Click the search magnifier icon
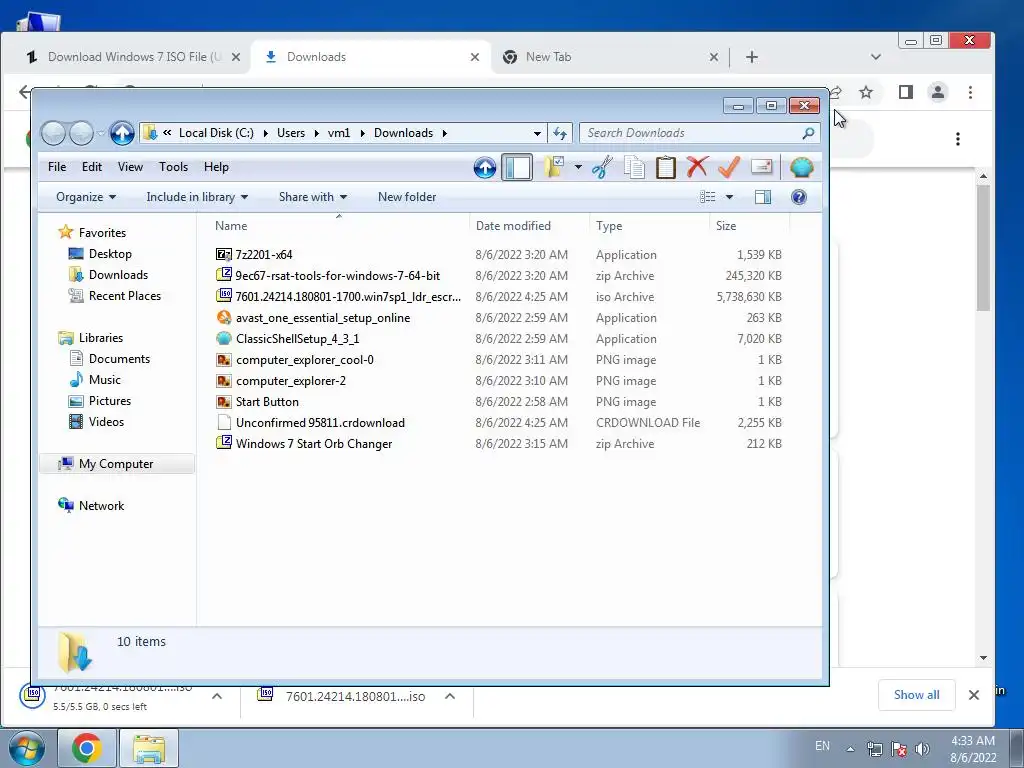Viewport: 1024px width, 768px height. [x=808, y=133]
